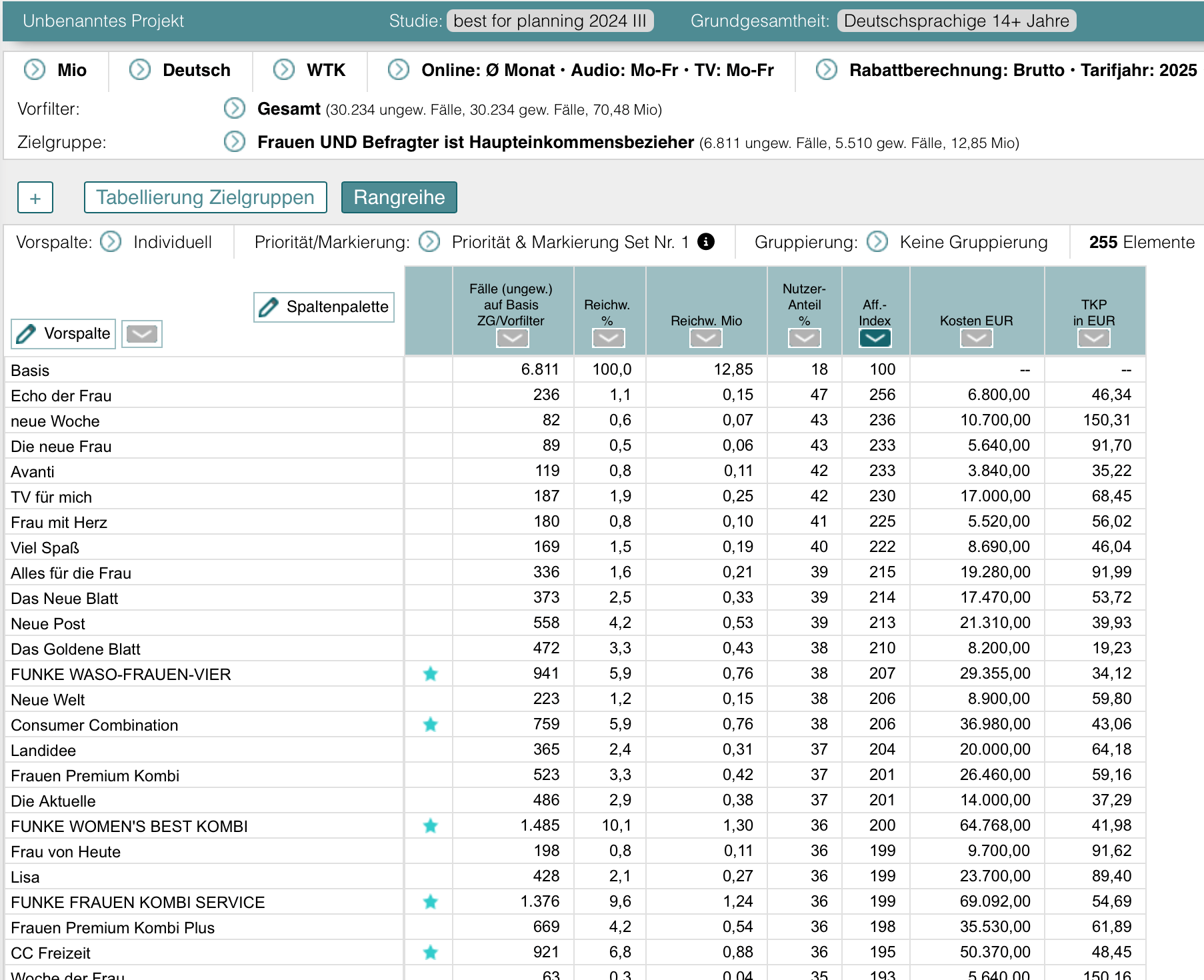Switch to the Rangreihe tab
Image resolution: width=1204 pixels, height=980 pixels.
[x=399, y=197]
